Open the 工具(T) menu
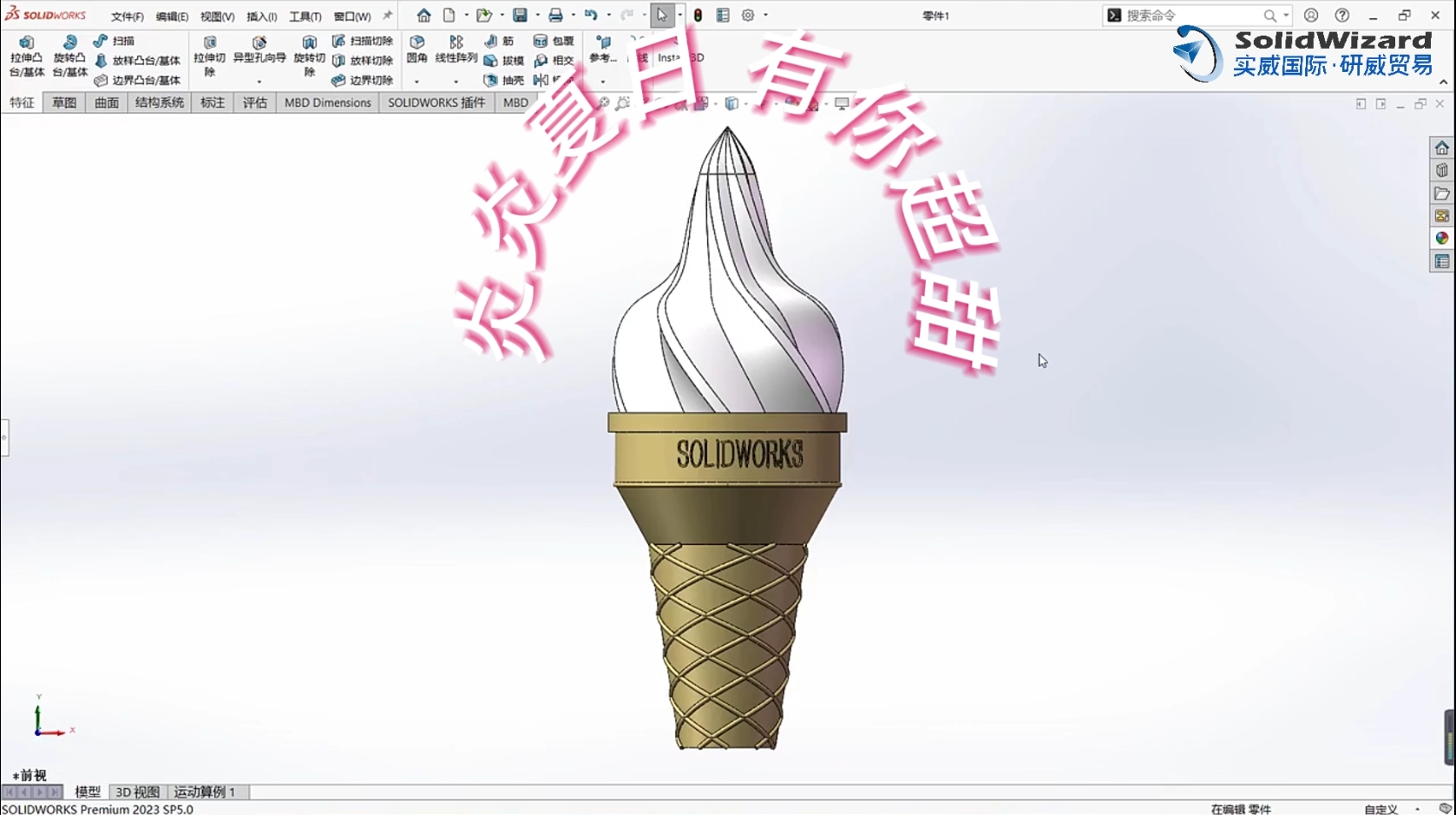 (305, 16)
